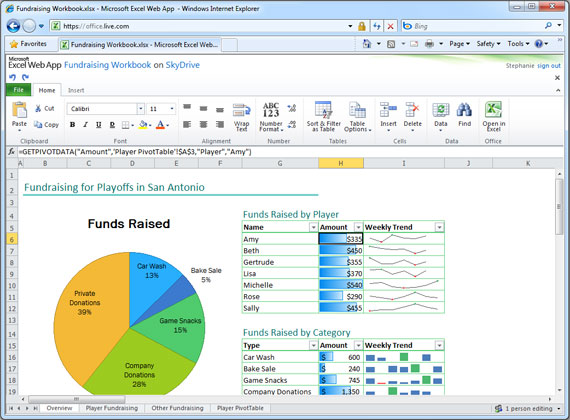Switch to the Insert ribbon tab
Image resolution: width=570 pixels, height=420 pixels.
[x=76, y=90]
